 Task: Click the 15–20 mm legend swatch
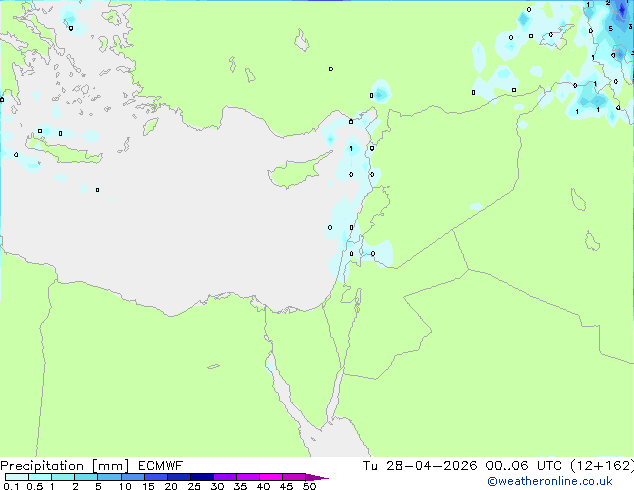[x=156, y=477]
